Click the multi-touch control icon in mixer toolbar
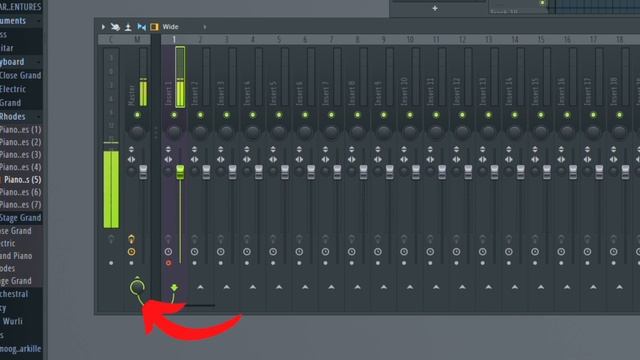This screenshot has width=640, height=360. pos(116,27)
